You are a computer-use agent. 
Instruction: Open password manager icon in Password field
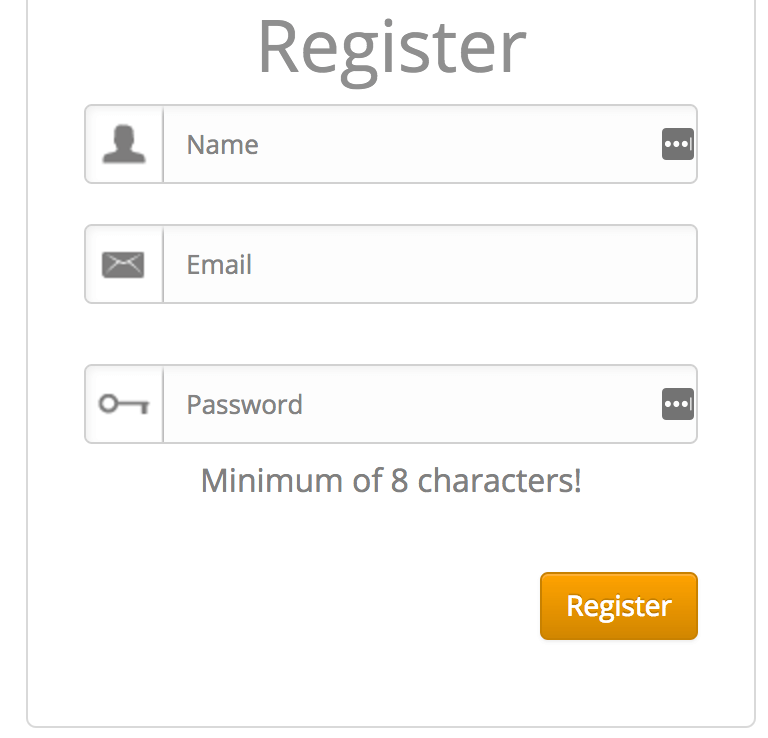point(677,405)
